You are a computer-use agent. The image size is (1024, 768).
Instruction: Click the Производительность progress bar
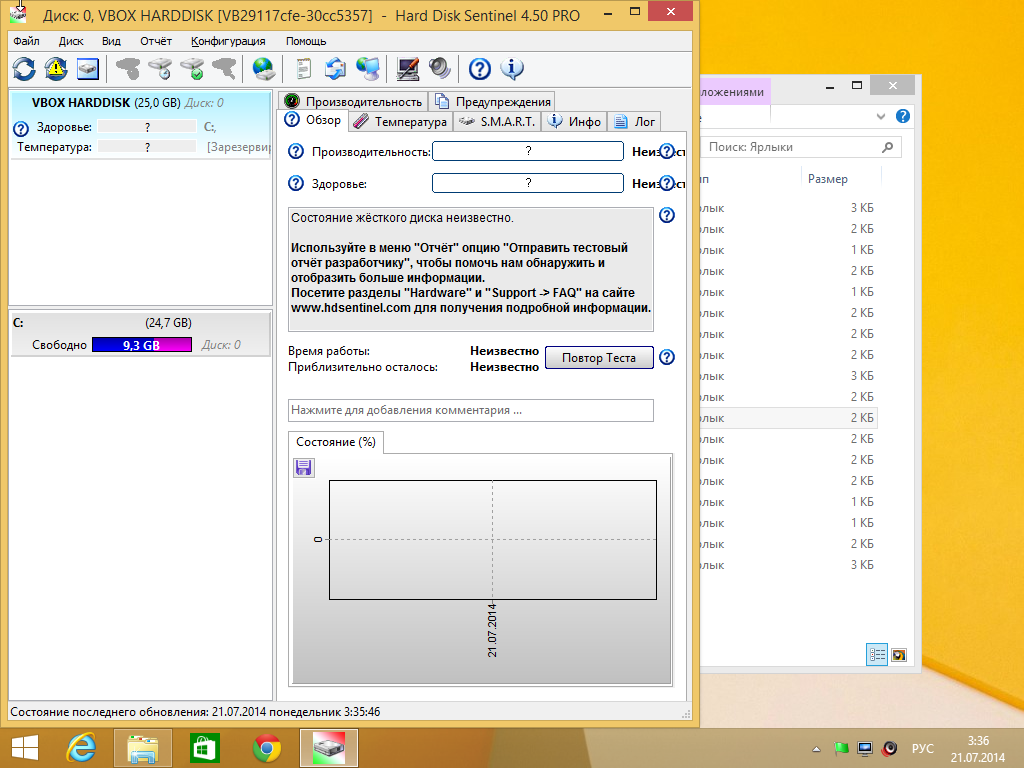[528, 151]
